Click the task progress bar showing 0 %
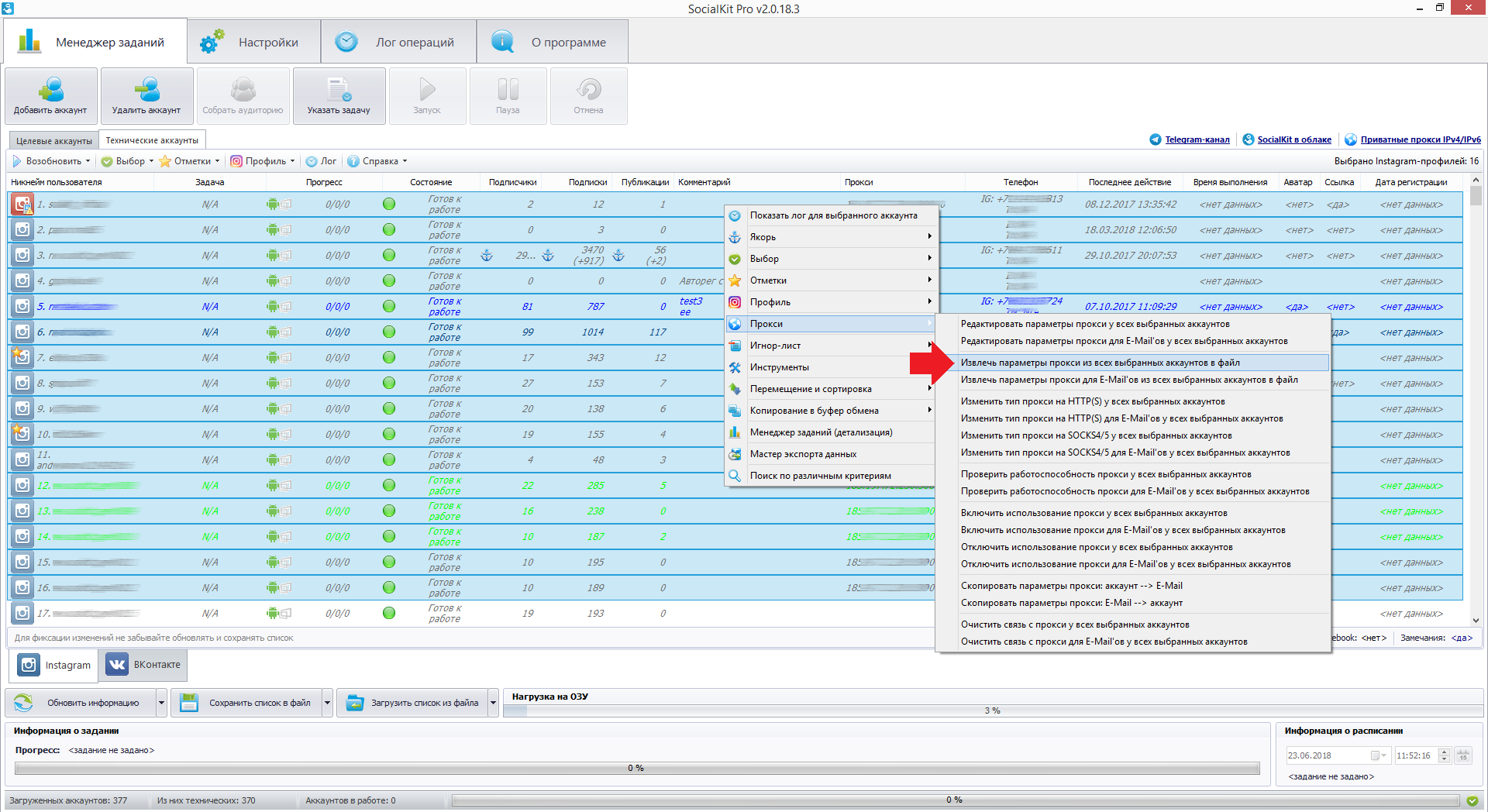The image size is (1488, 812). point(637,768)
